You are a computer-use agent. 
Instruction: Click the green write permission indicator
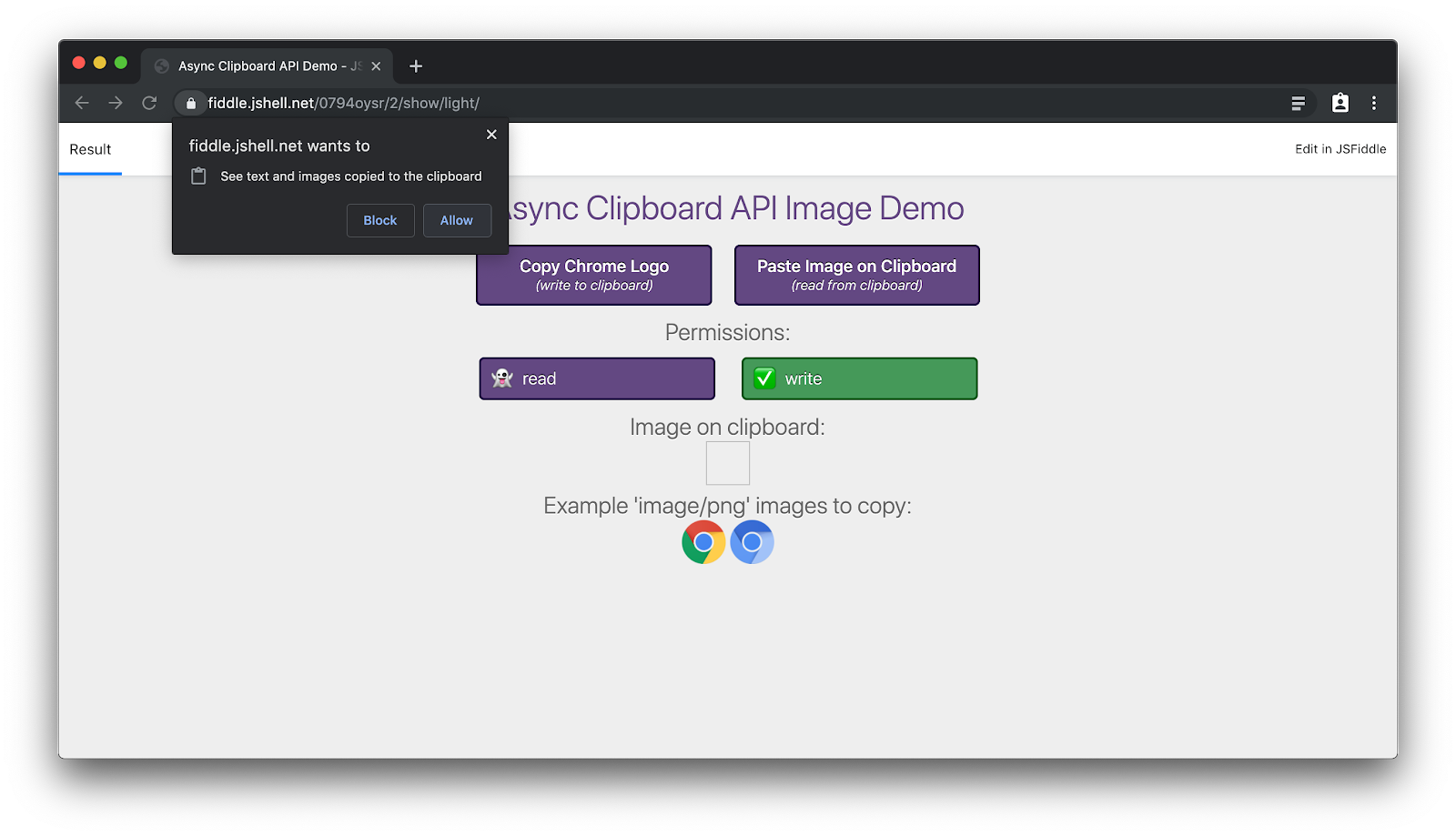coord(859,378)
